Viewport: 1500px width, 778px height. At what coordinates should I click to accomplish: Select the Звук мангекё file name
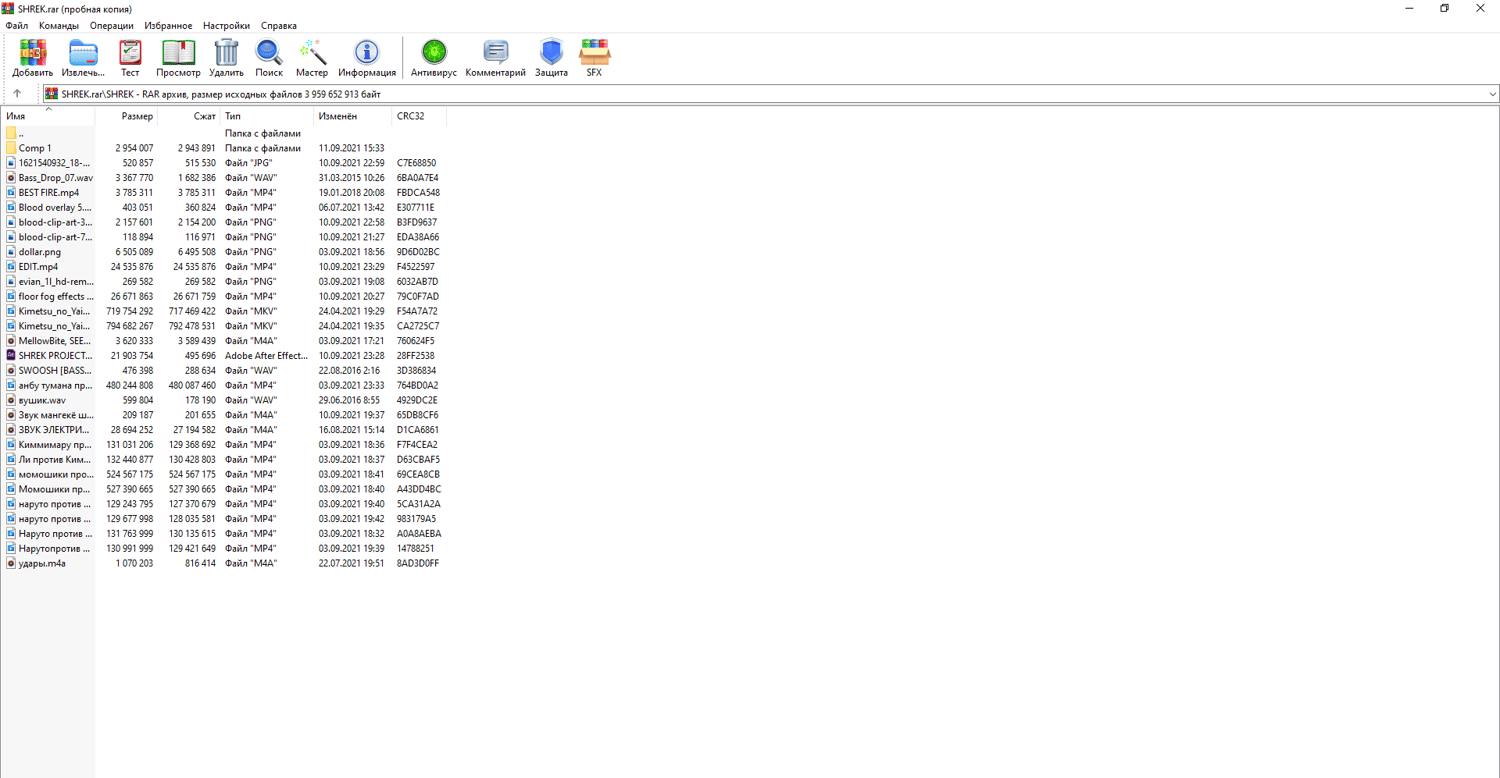pos(56,415)
